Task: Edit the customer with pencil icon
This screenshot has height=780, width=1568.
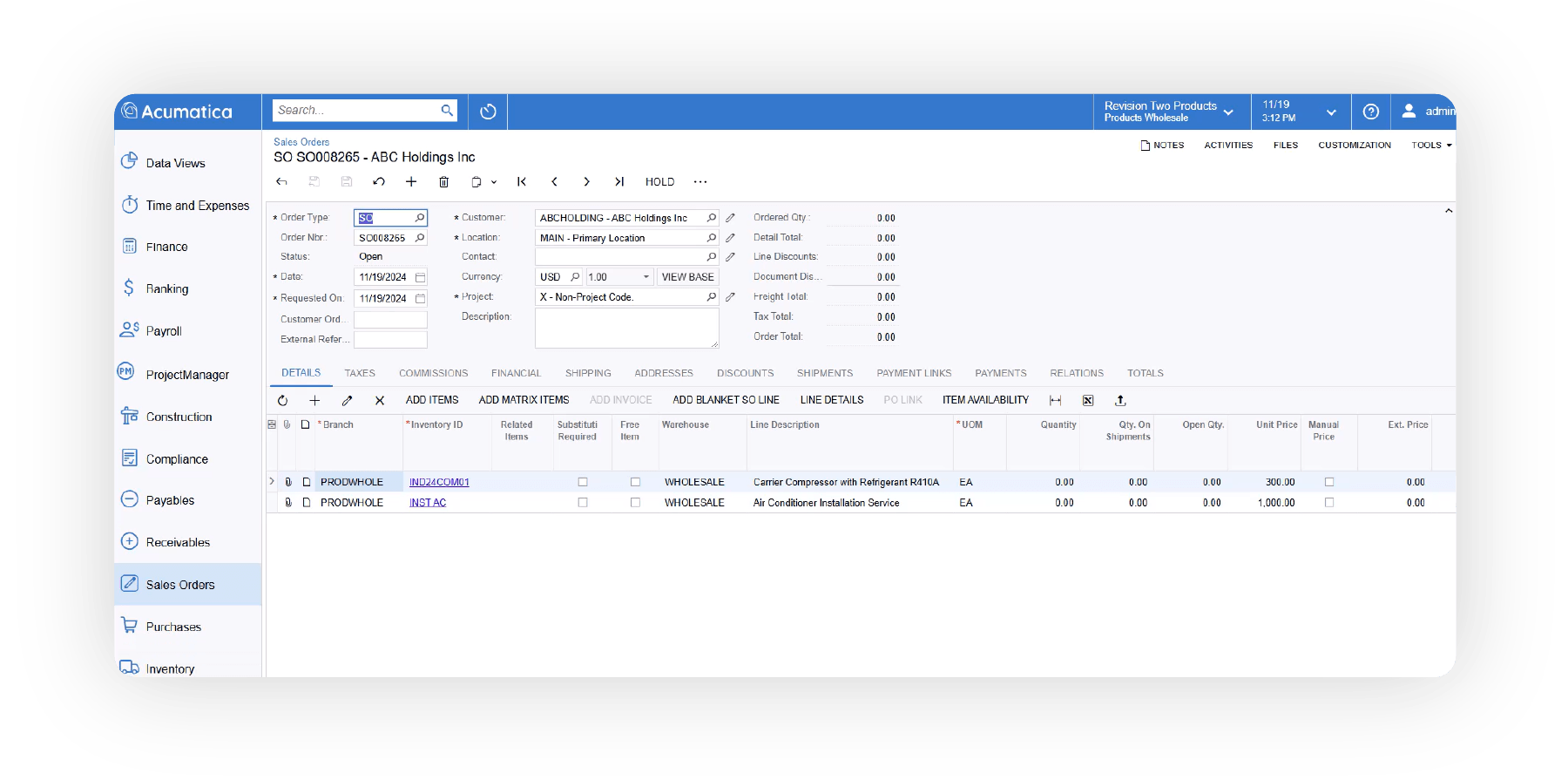Action: [731, 218]
